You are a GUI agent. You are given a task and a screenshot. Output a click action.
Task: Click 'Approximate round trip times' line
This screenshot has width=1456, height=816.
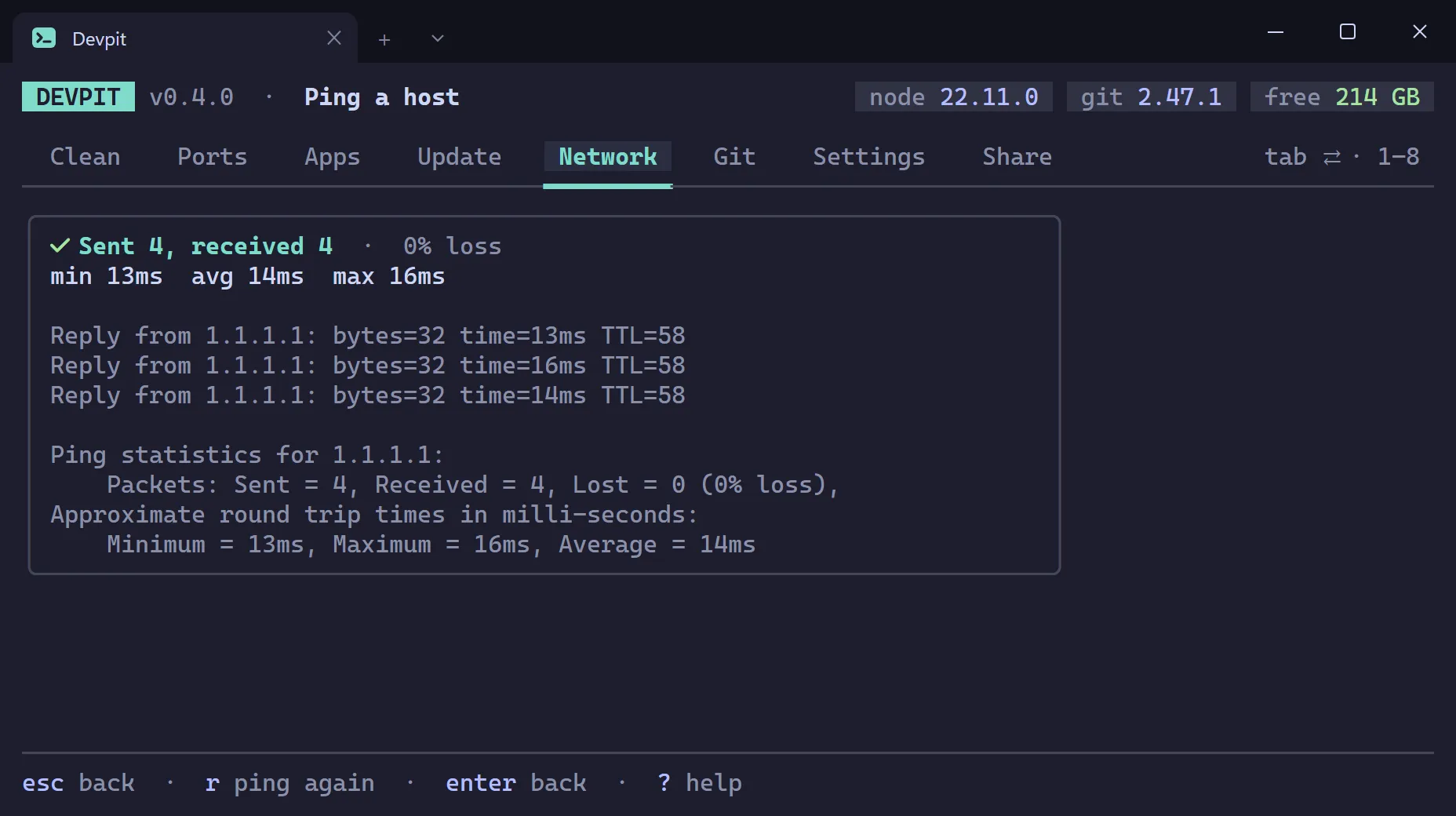pyautogui.click(x=374, y=515)
